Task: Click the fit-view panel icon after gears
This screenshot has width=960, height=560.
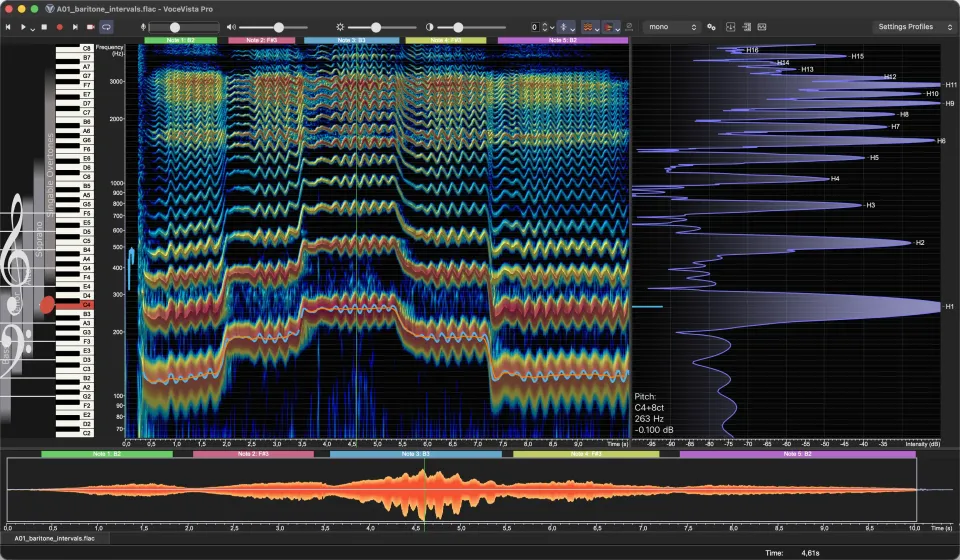Action: [x=730, y=27]
